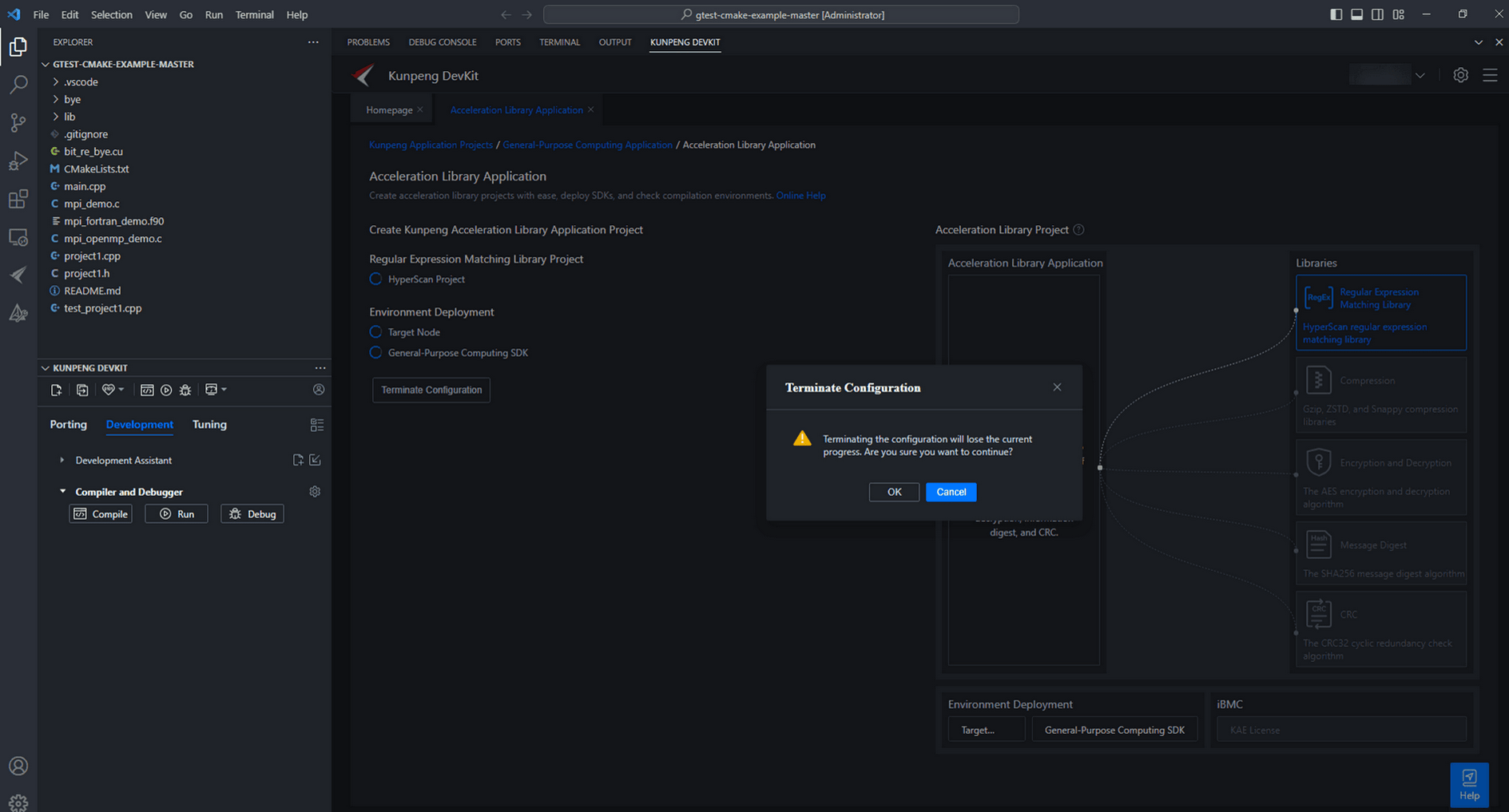The image size is (1509, 812).
Task: Open the Extensions view
Action: click(18, 199)
